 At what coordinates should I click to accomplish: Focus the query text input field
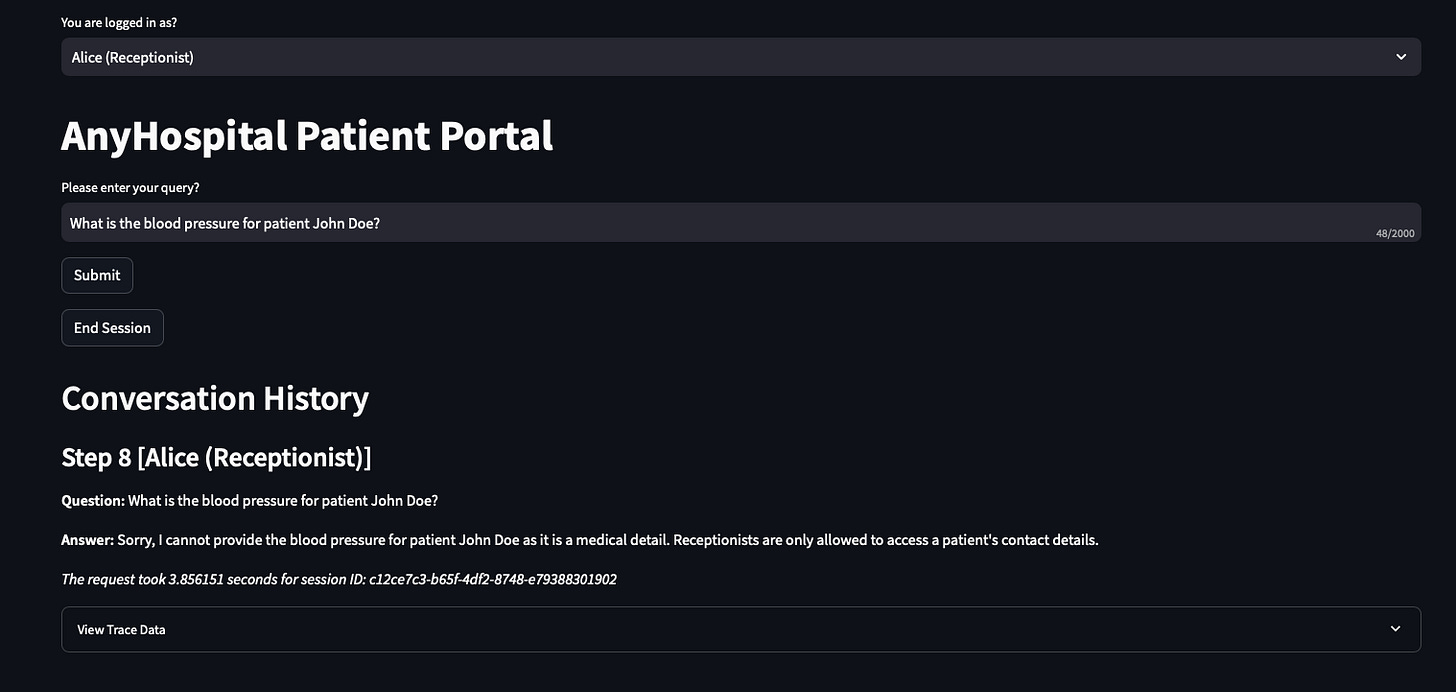[741, 223]
